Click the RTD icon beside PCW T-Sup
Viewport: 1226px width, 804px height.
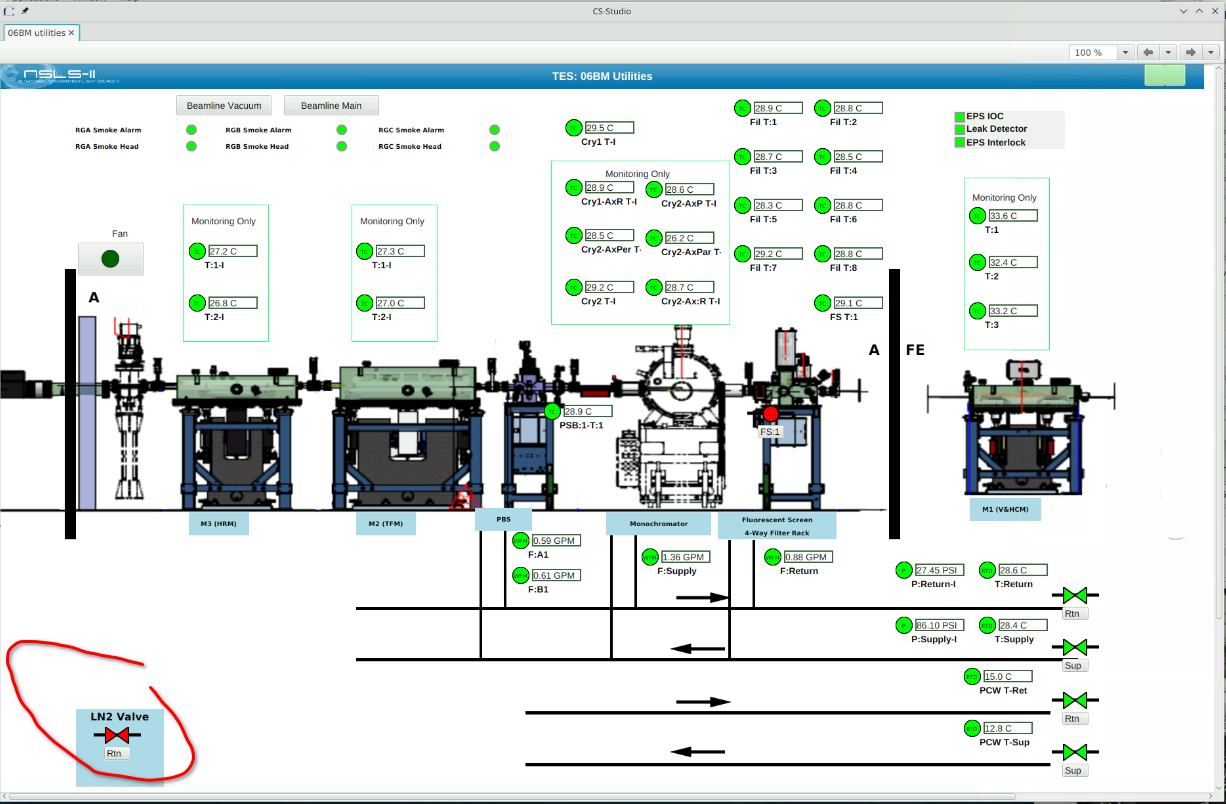pos(971,728)
